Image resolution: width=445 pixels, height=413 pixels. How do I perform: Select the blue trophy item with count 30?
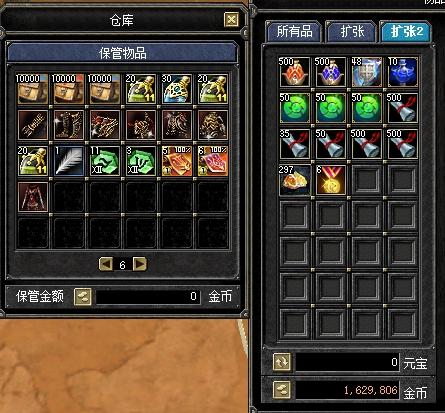pos(177,89)
